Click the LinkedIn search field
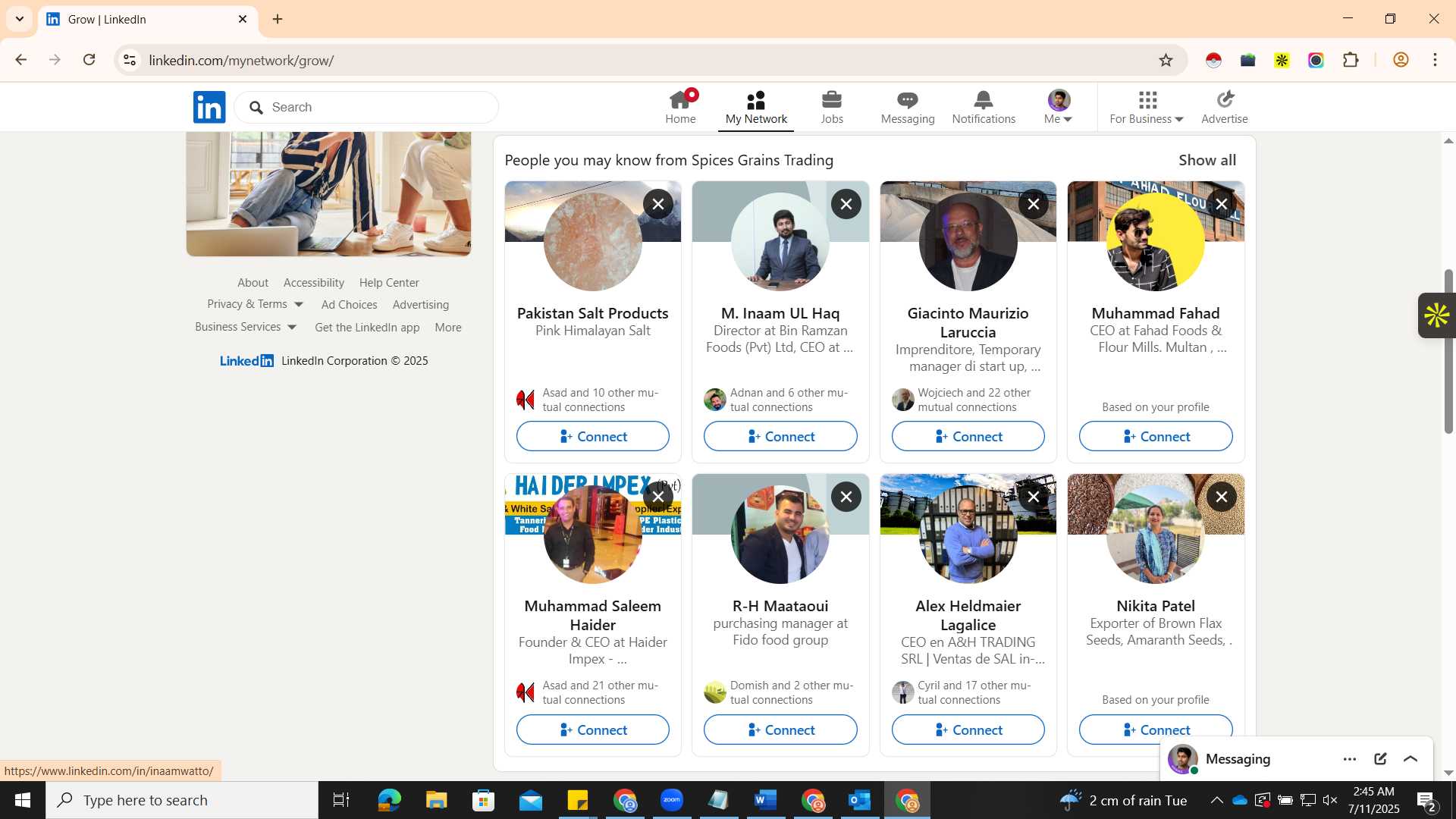The width and height of the screenshot is (1456, 819). [x=366, y=107]
